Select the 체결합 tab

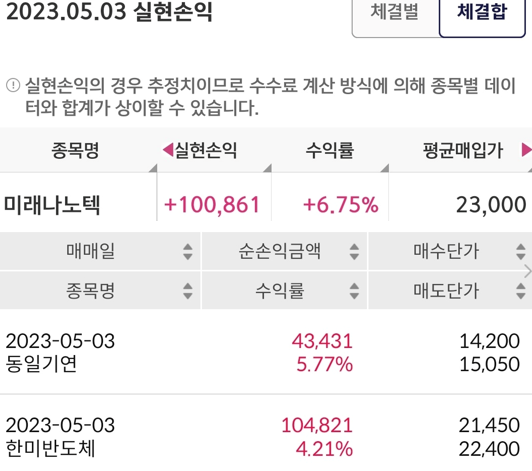point(482,14)
